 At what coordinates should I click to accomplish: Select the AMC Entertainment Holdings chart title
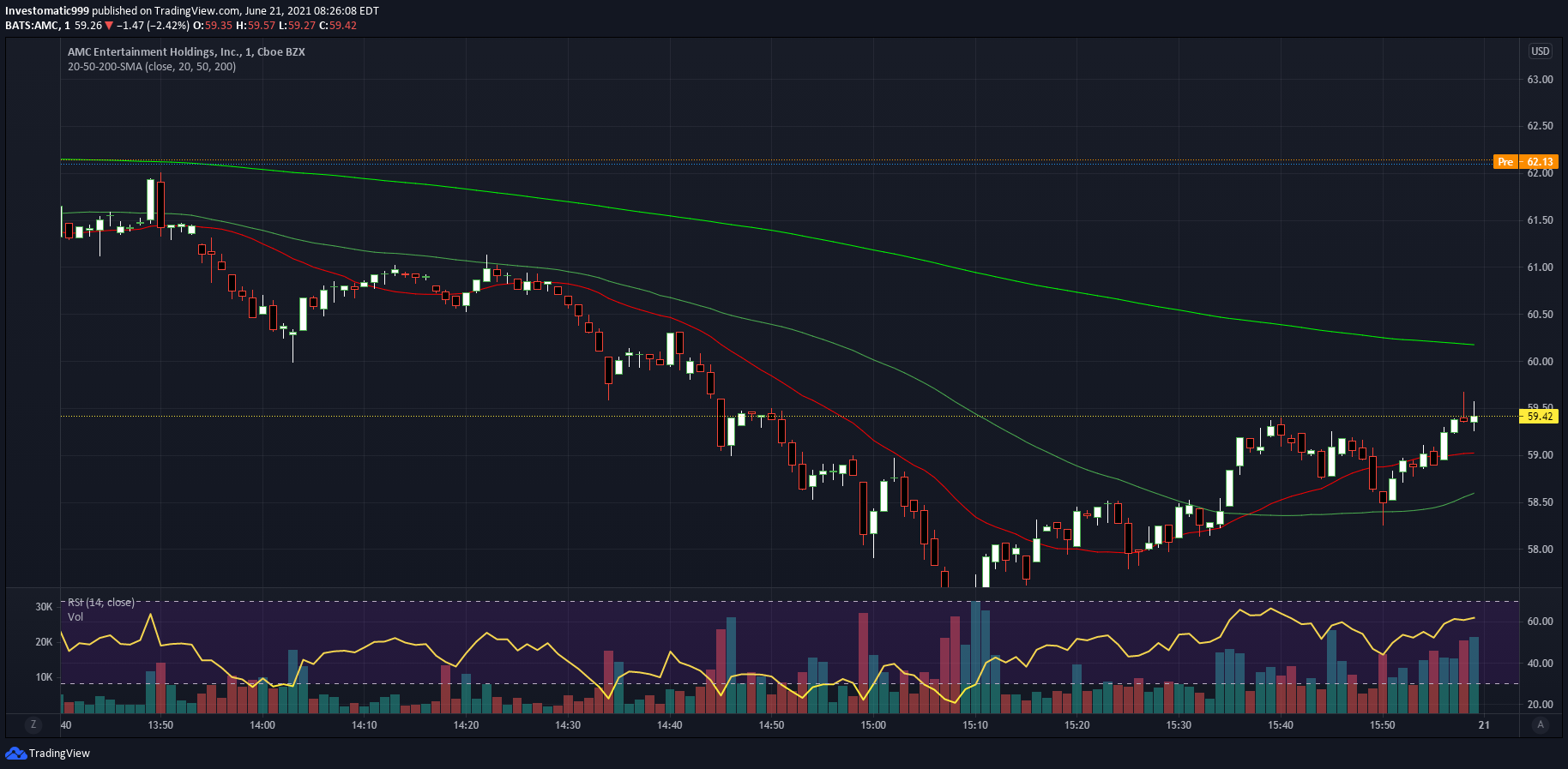[186, 51]
